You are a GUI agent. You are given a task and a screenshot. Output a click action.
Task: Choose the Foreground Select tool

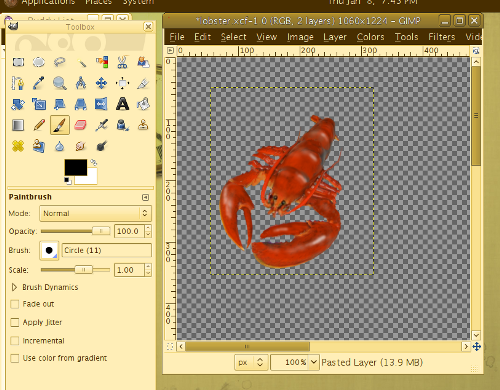click(143, 62)
